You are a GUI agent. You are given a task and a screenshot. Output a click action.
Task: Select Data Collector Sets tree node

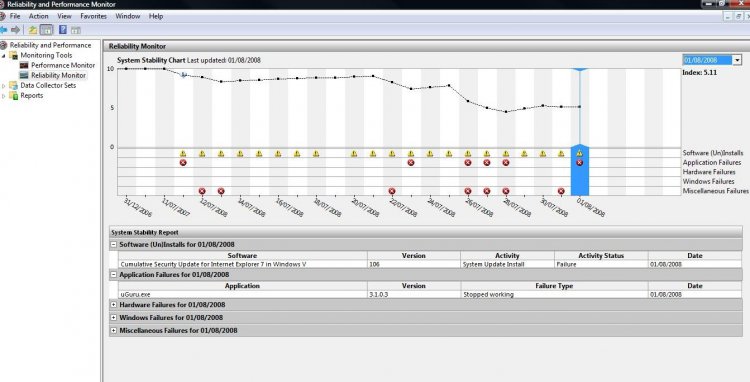click(x=48, y=85)
